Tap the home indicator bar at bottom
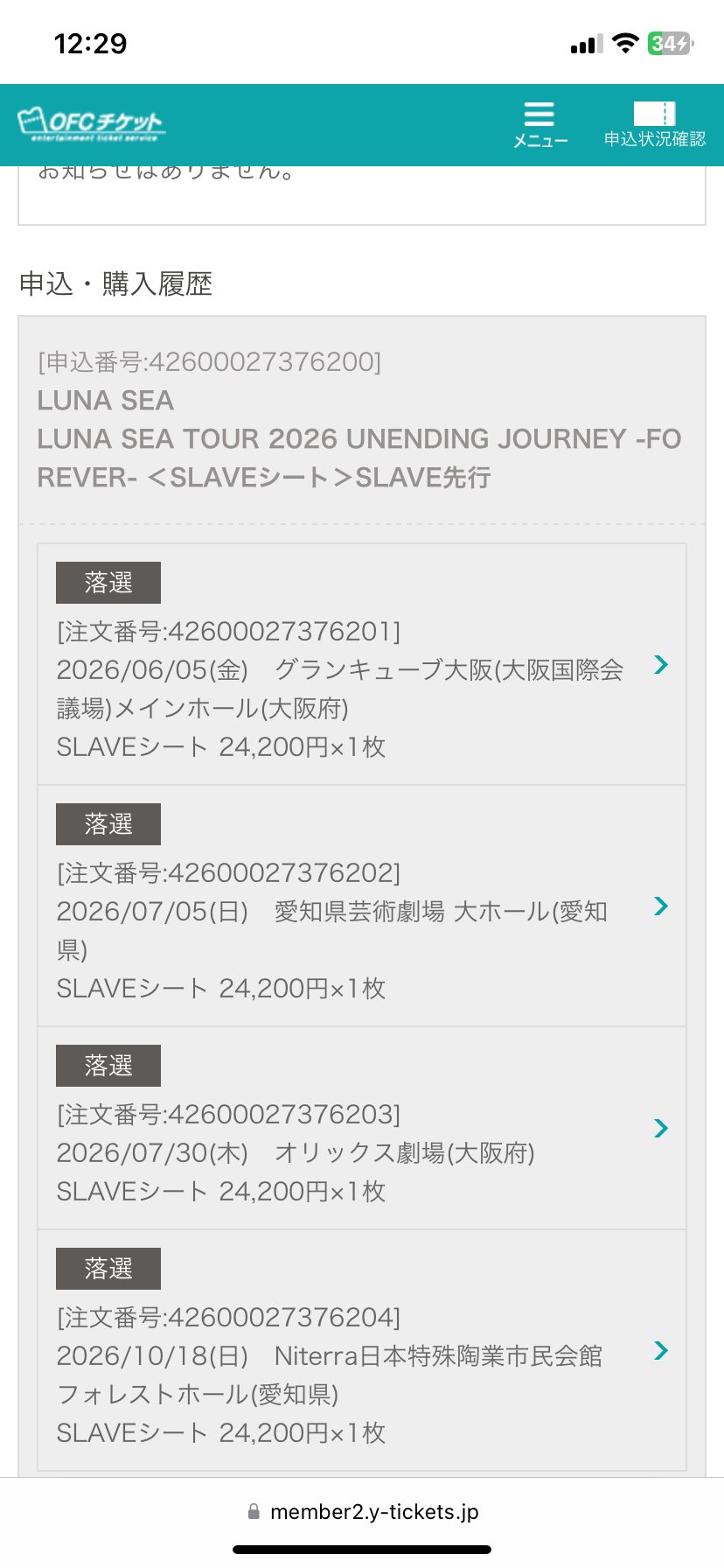The width and height of the screenshot is (724, 1568). click(x=362, y=1550)
